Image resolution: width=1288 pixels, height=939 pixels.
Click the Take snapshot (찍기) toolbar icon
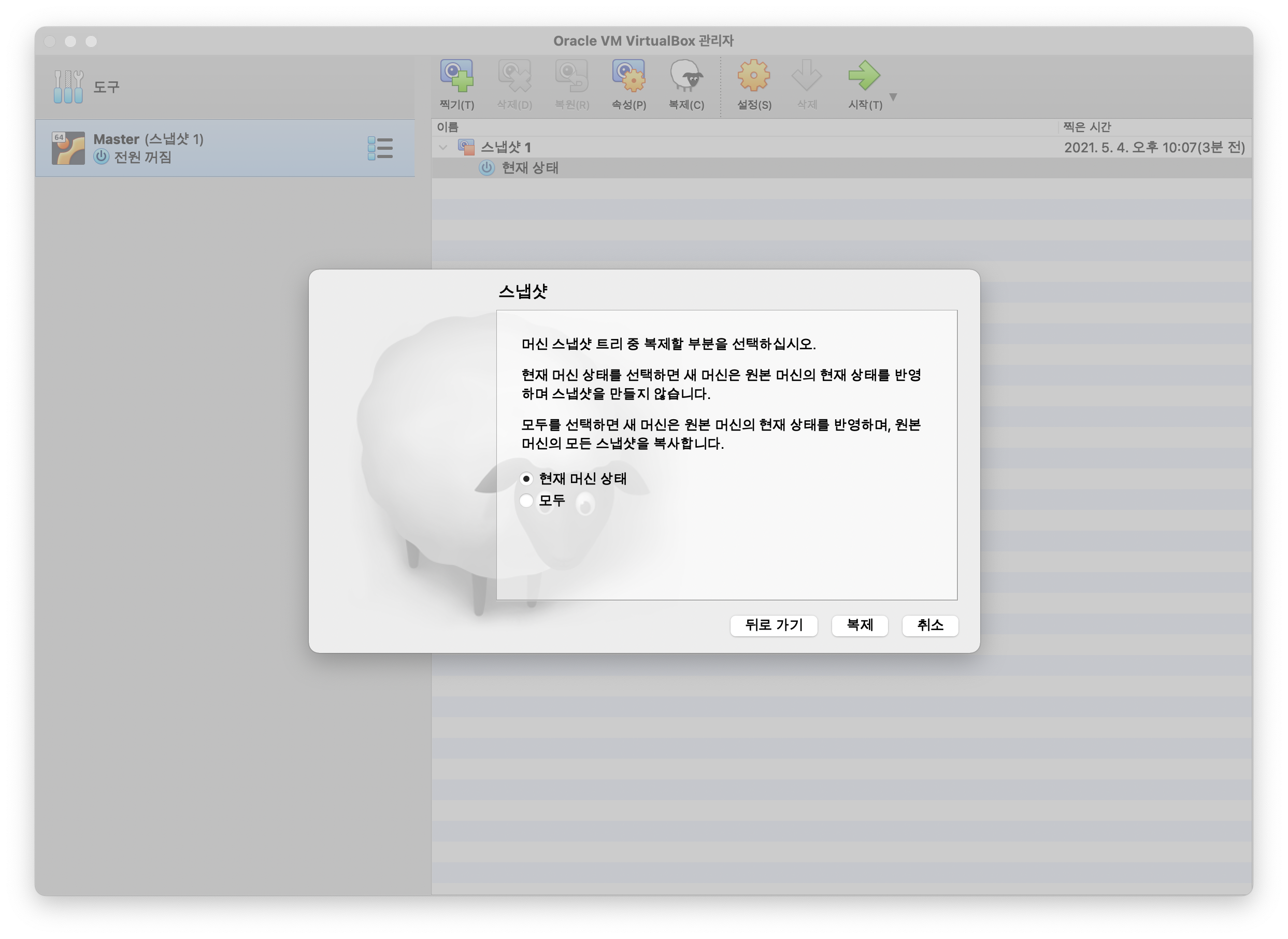457,76
